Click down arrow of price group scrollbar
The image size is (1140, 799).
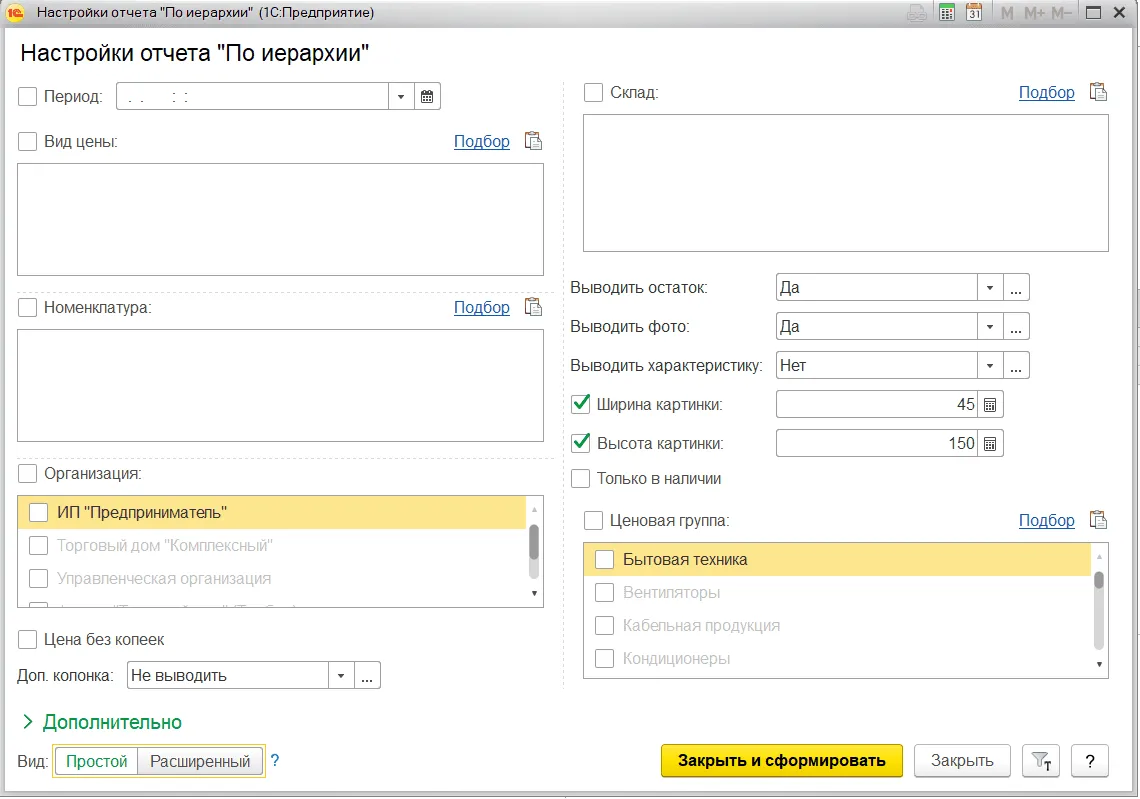click(1099, 665)
